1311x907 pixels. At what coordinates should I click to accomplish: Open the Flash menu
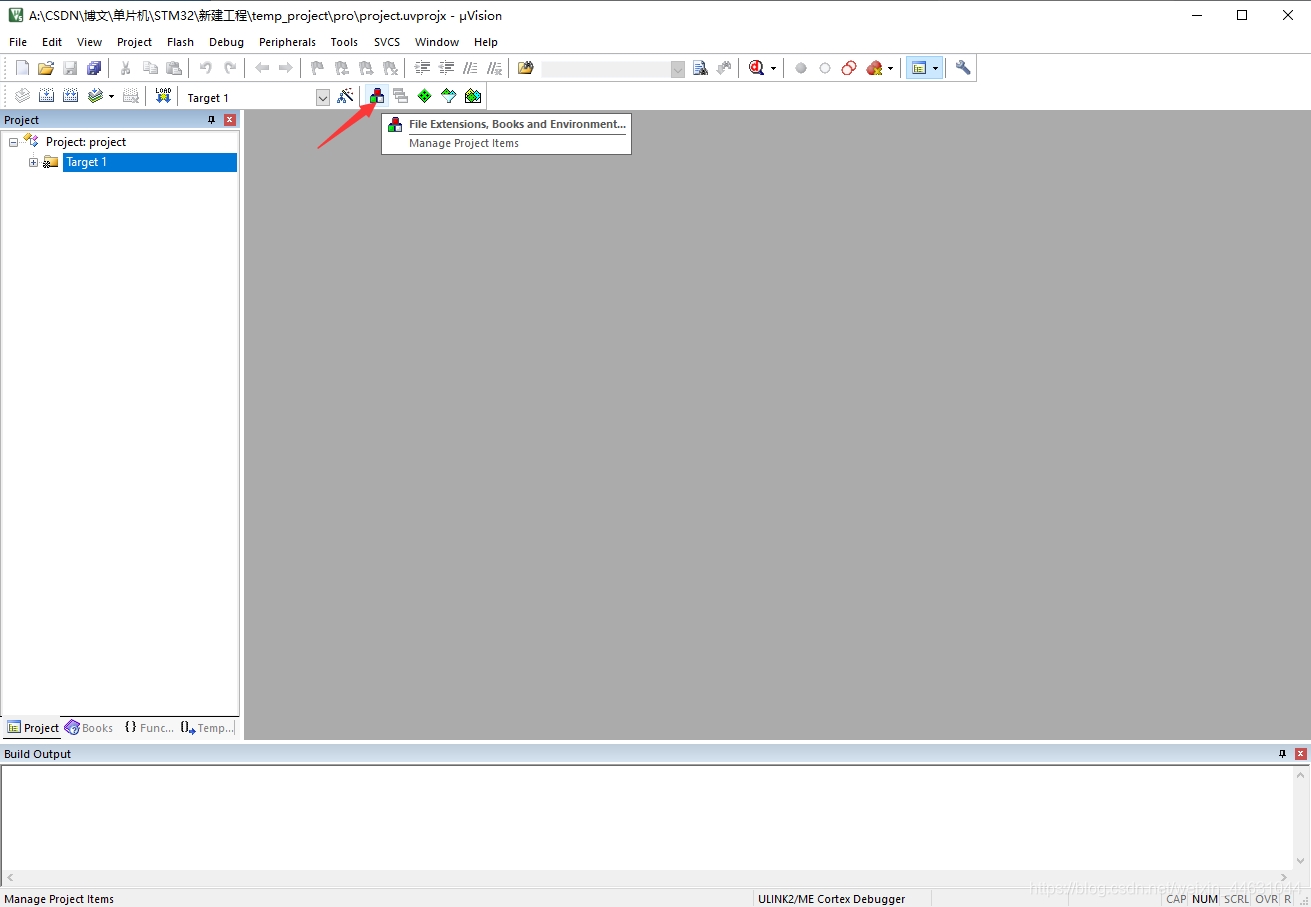180,42
